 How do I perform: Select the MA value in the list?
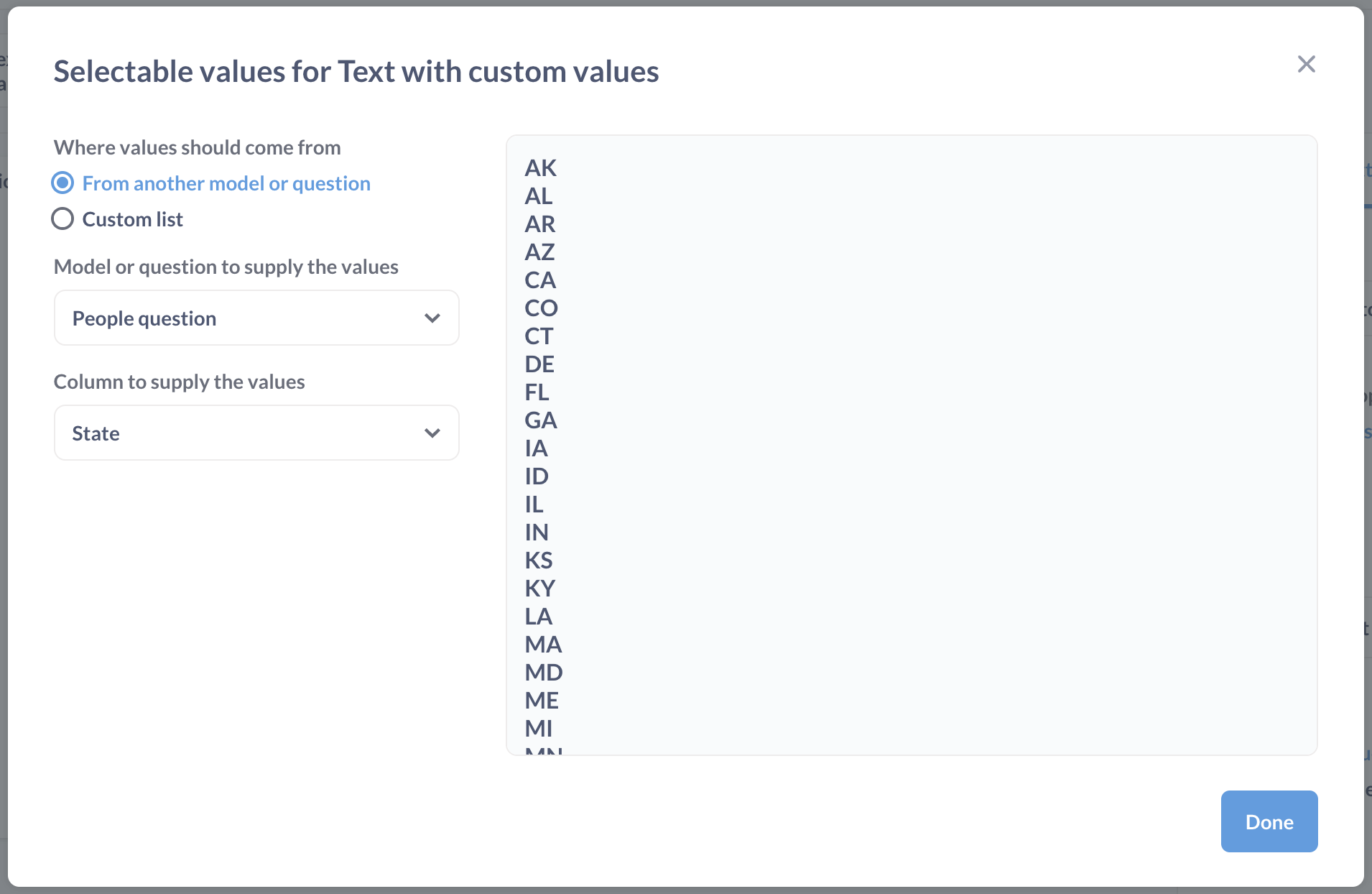pyautogui.click(x=543, y=644)
